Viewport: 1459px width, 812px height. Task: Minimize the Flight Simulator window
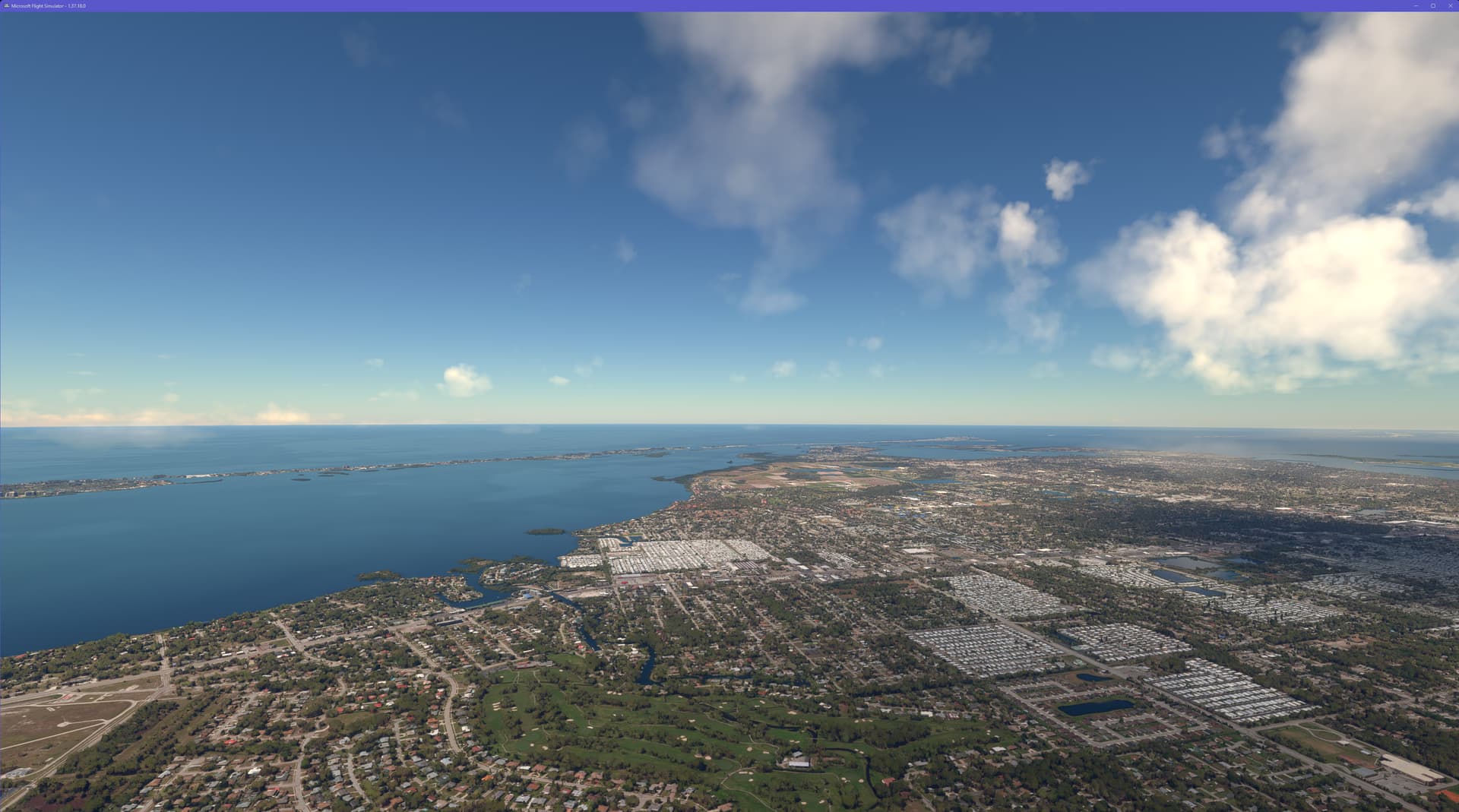click(x=1416, y=5)
